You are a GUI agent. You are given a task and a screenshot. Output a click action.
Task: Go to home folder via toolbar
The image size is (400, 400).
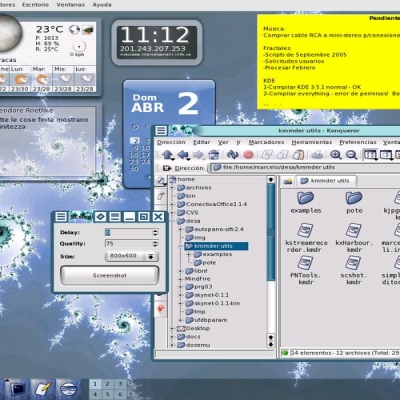[x=213, y=155]
